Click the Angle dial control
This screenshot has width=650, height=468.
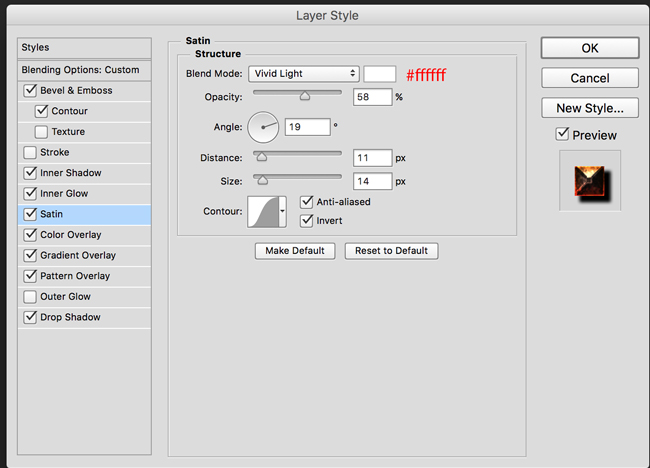(x=263, y=127)
